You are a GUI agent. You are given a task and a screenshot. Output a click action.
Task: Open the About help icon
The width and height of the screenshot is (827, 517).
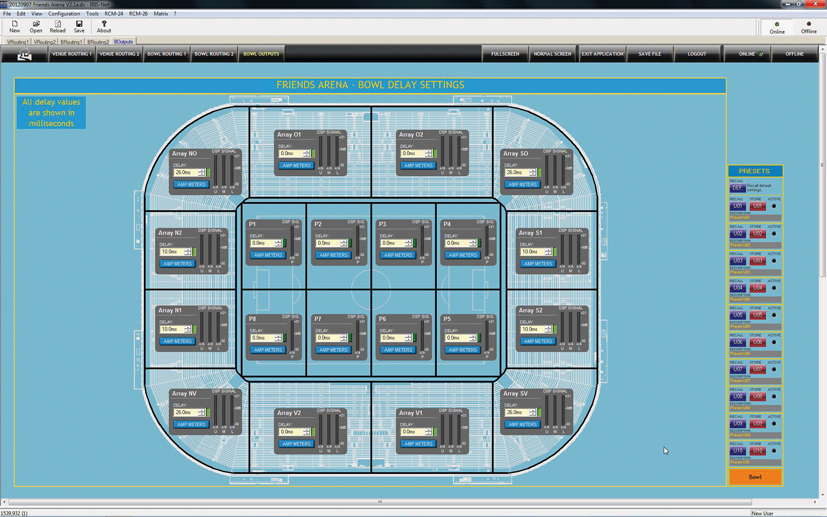tap(104, 26)
